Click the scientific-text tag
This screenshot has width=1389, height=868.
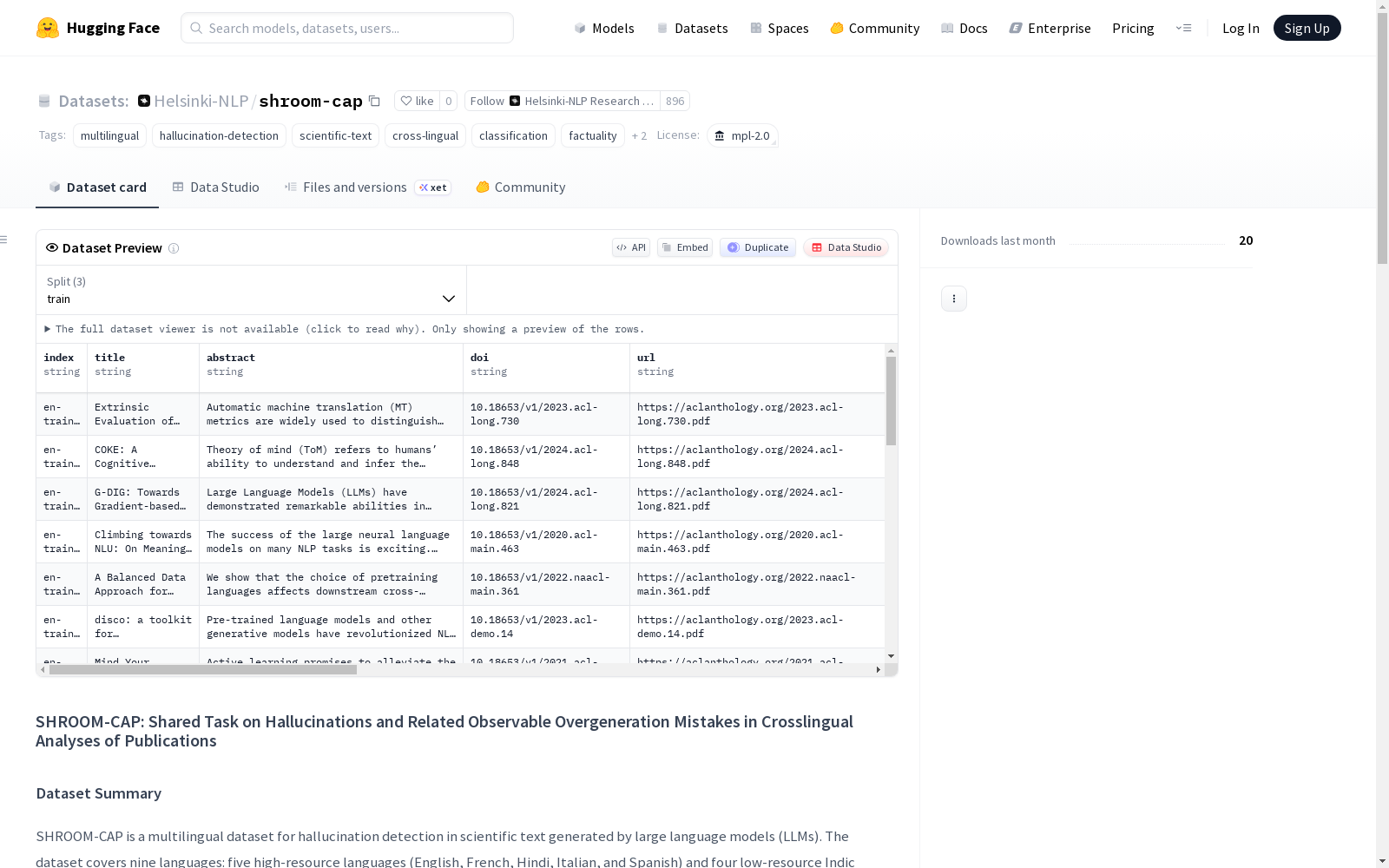(335, 135)
